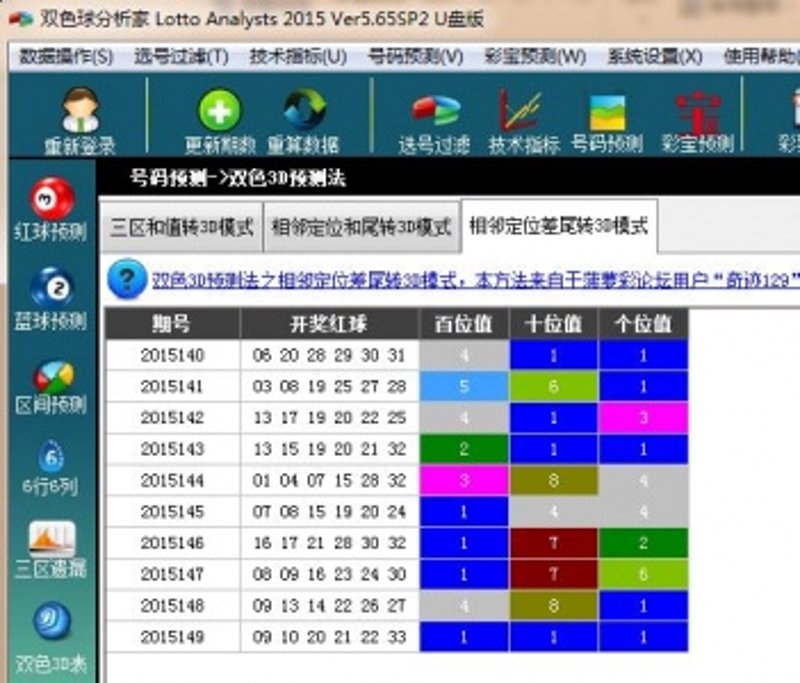Open the 彩宝预测(W) menu
Image resolution: width=800 pixels, height=683 pixels.
tap(535, 56)
